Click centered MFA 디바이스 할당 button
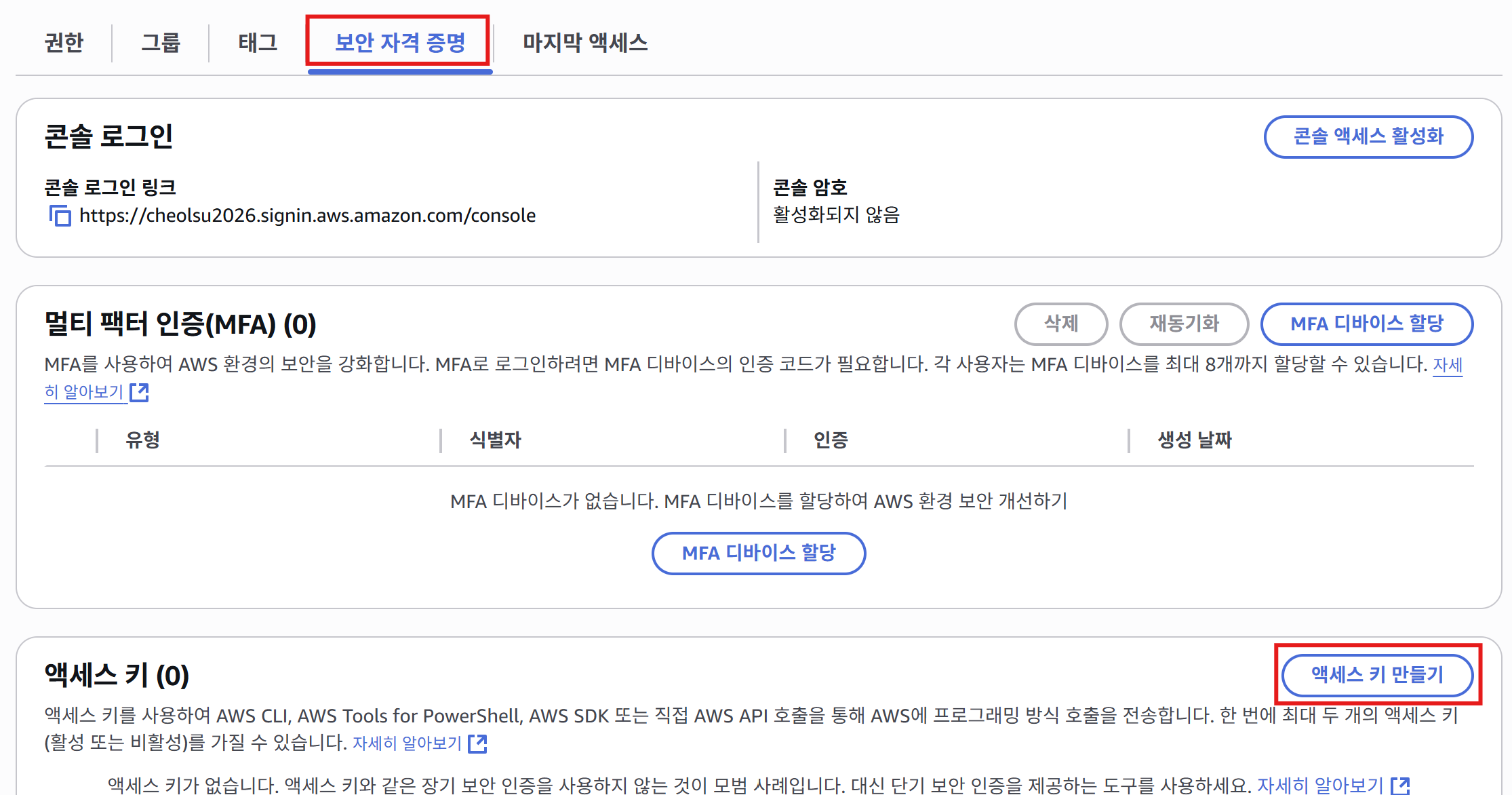The image size is (1512, 795). [x=758, y=553]
